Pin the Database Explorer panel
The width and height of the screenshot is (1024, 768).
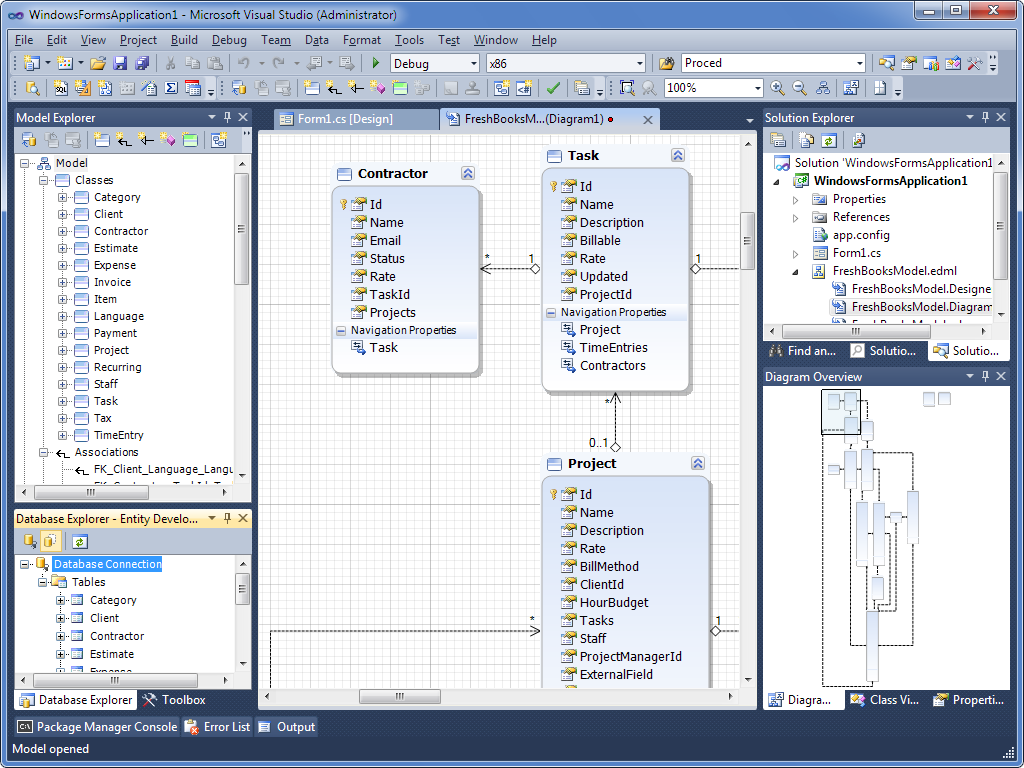[227, 518]
